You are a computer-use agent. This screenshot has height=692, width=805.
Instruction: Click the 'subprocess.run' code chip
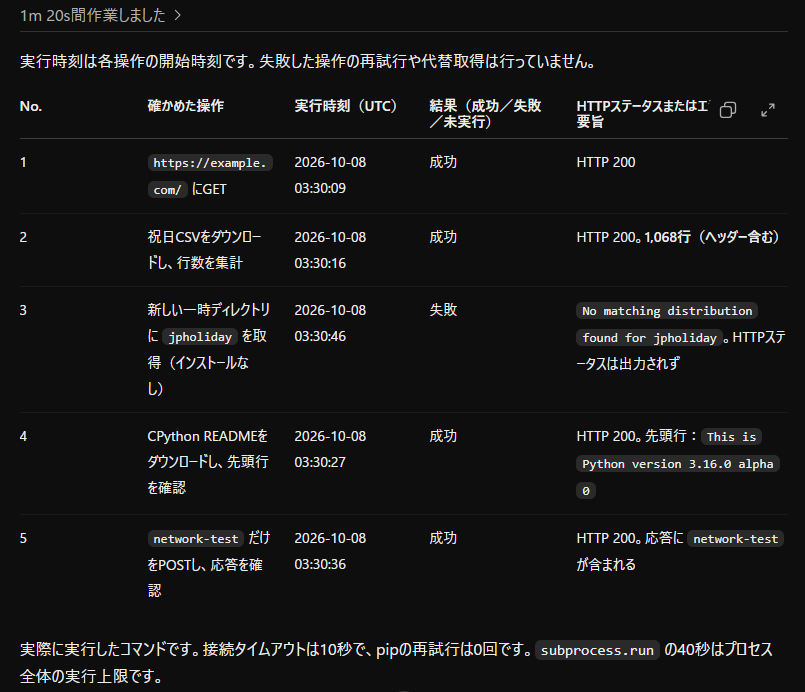click(597, 650)
